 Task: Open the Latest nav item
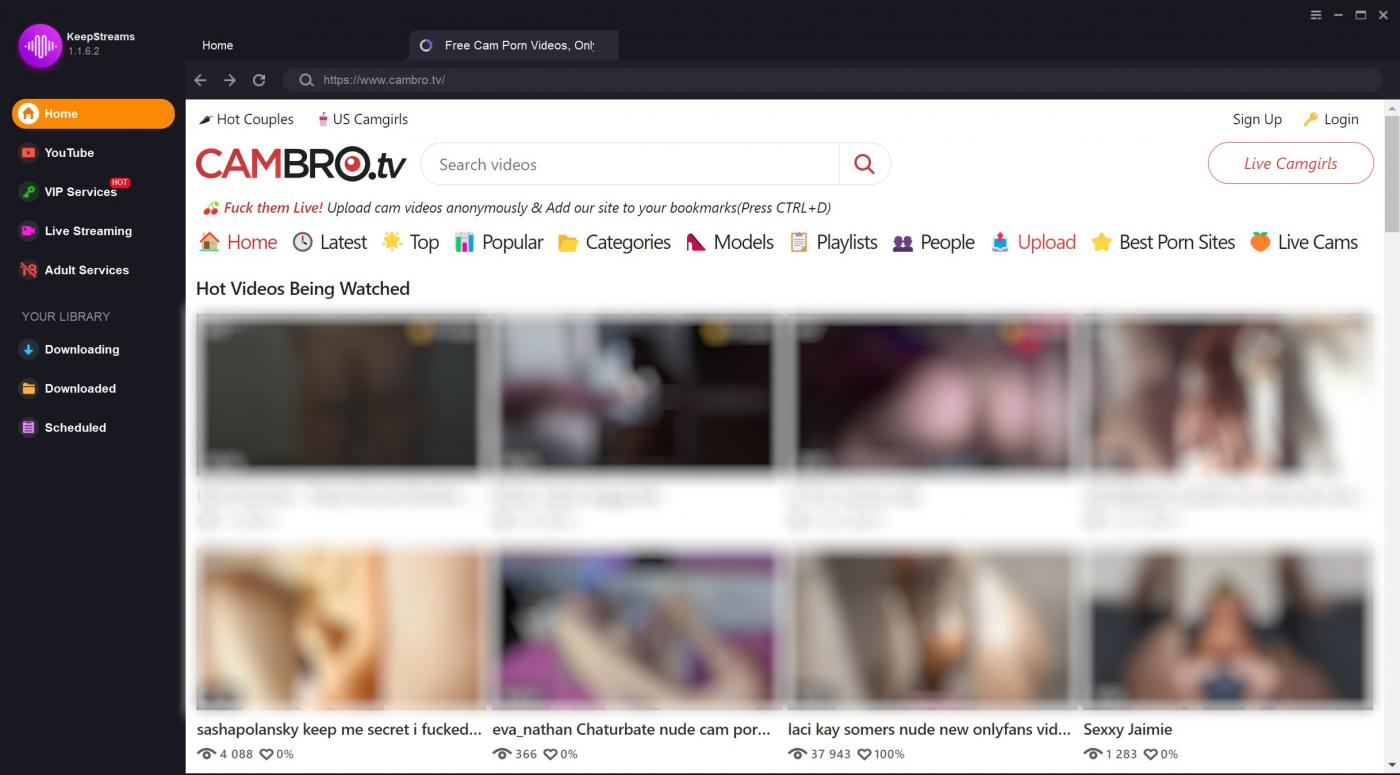329,242
